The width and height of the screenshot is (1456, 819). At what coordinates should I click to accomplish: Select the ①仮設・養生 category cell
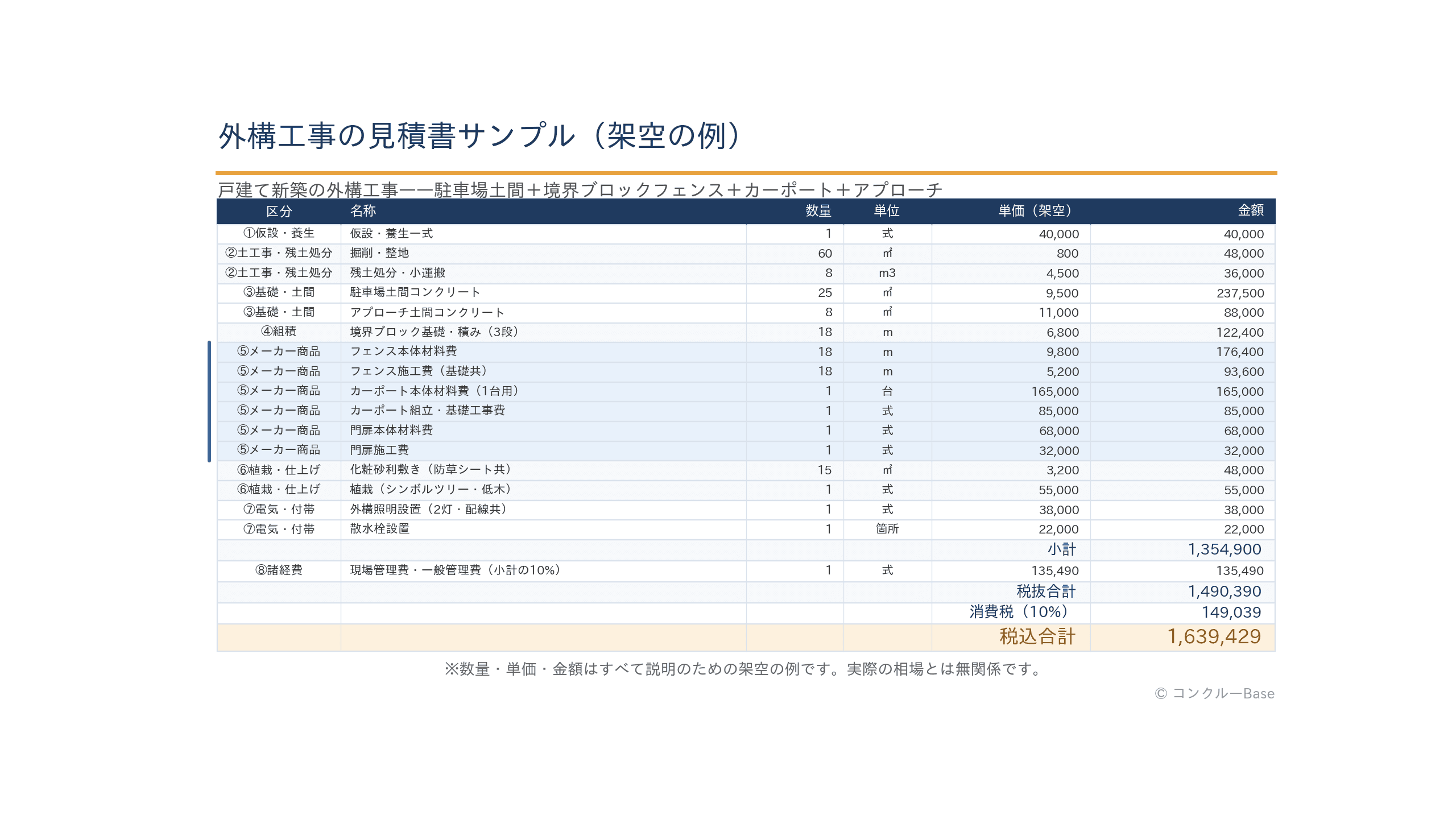coord(279,233)
